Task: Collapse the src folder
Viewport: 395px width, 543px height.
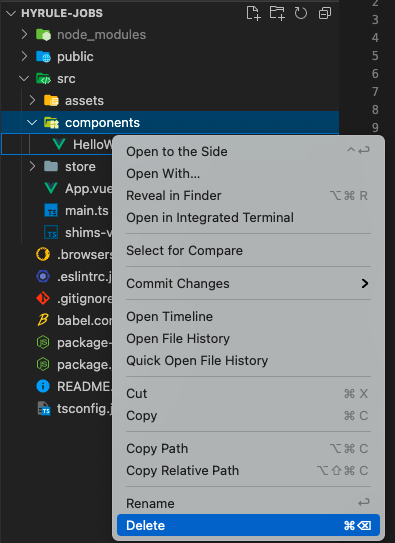Action: click(x=24, y=79)
